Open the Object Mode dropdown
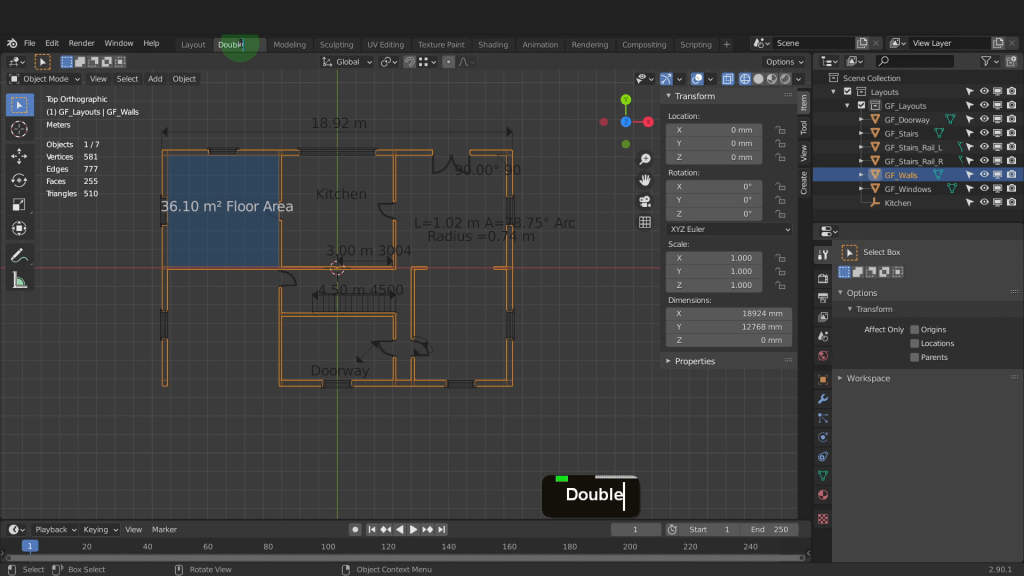The height and width of the screenshot is (576, 1024). (x=46, y=79)
